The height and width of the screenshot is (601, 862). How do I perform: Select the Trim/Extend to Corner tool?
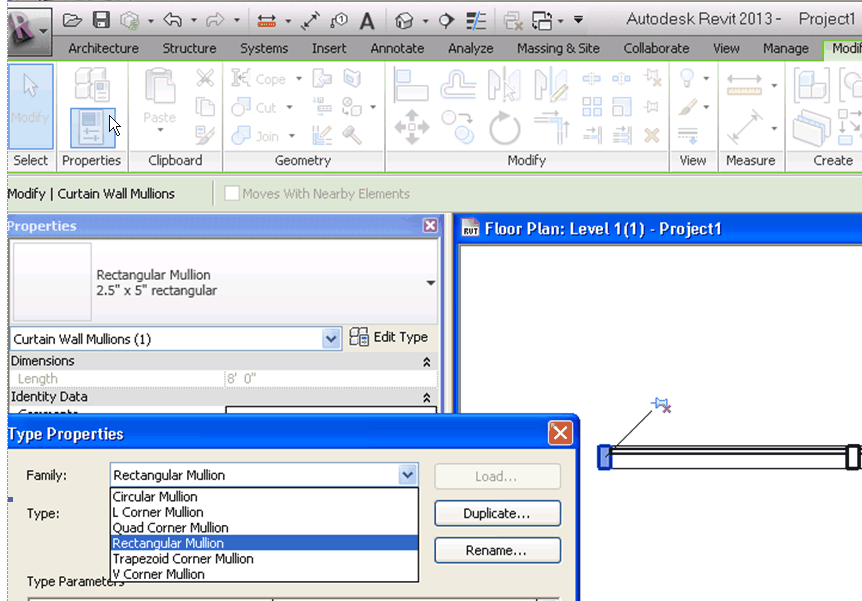pos(552,127)
